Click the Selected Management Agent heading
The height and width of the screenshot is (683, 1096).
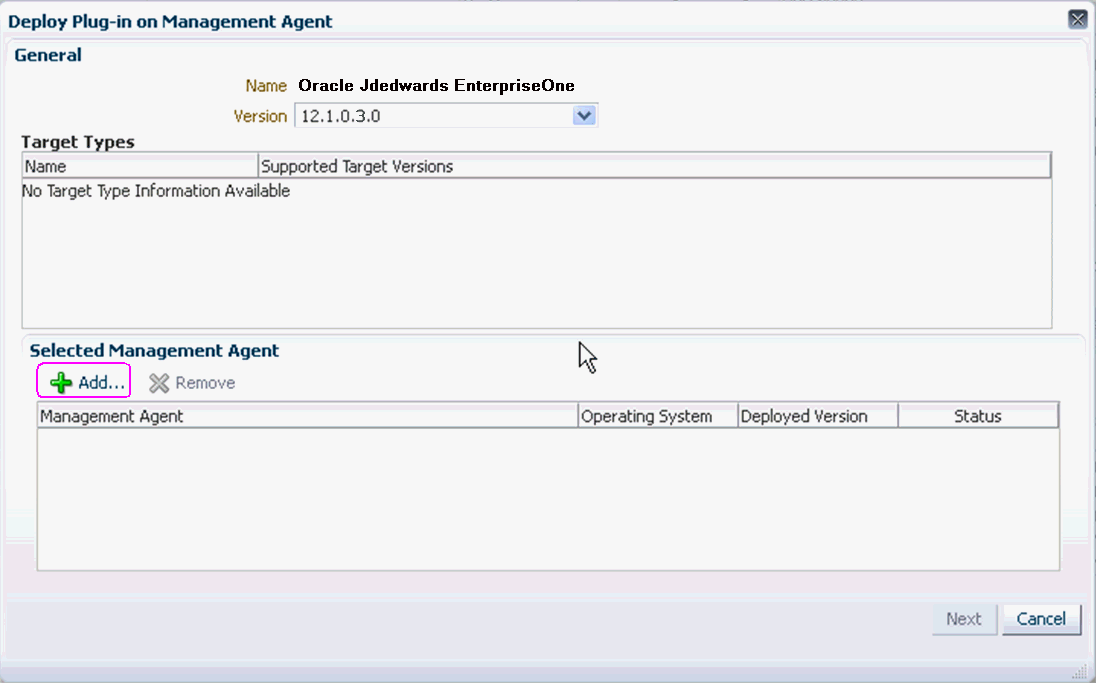pos(154,350)
